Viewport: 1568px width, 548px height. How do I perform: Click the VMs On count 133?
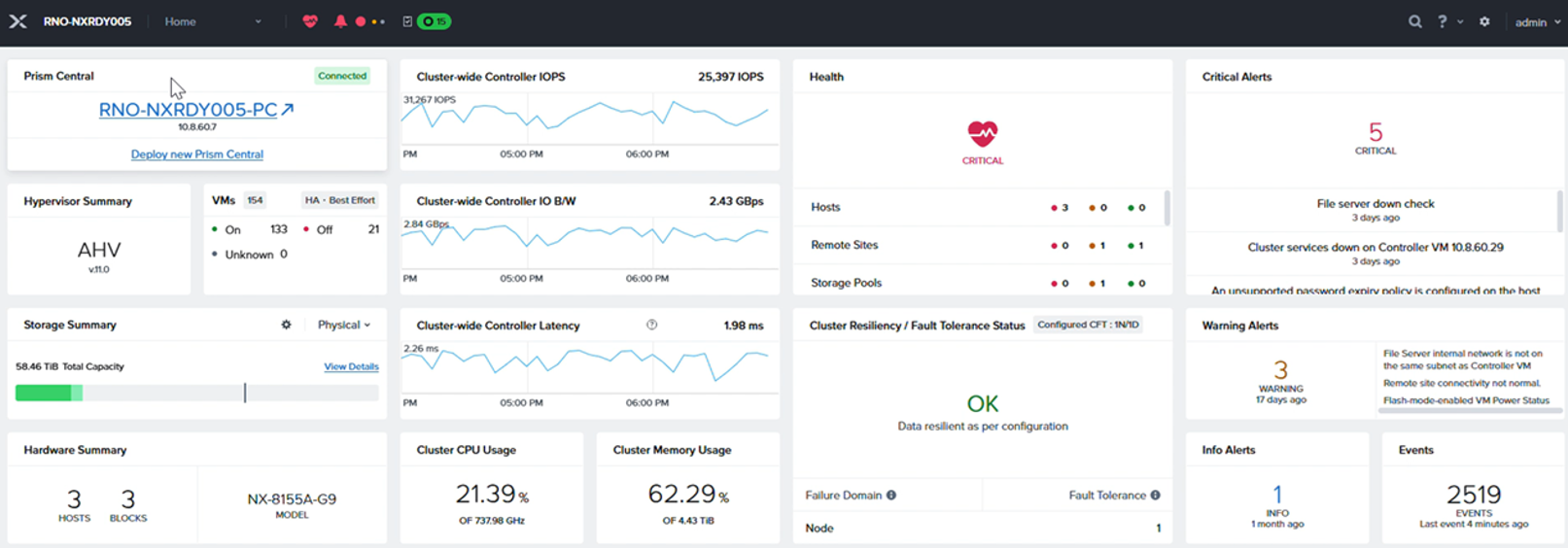point(279,229)
